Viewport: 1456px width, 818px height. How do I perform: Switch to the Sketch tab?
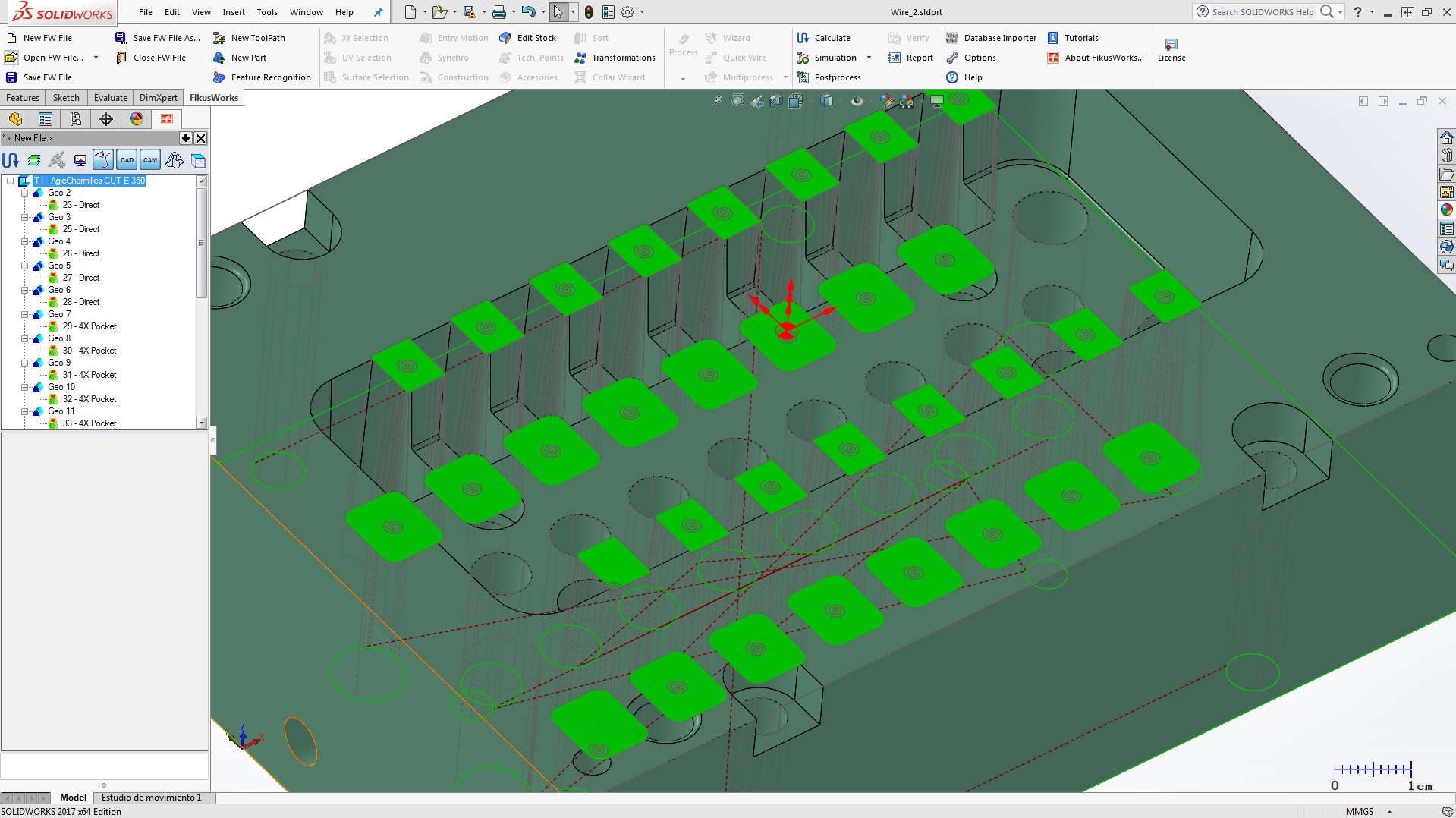(x=65, y=97)
